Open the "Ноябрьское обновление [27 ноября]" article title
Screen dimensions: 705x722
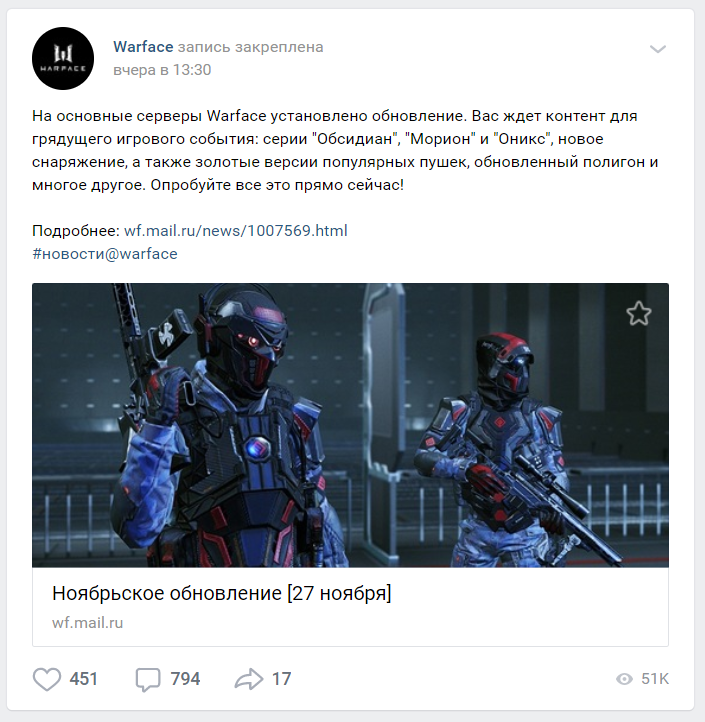(221, 593)
